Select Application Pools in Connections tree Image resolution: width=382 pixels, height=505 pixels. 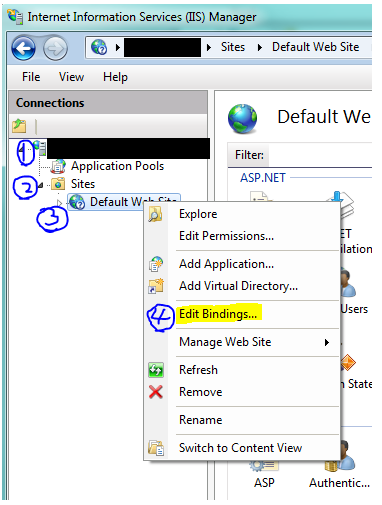(117, 166)
